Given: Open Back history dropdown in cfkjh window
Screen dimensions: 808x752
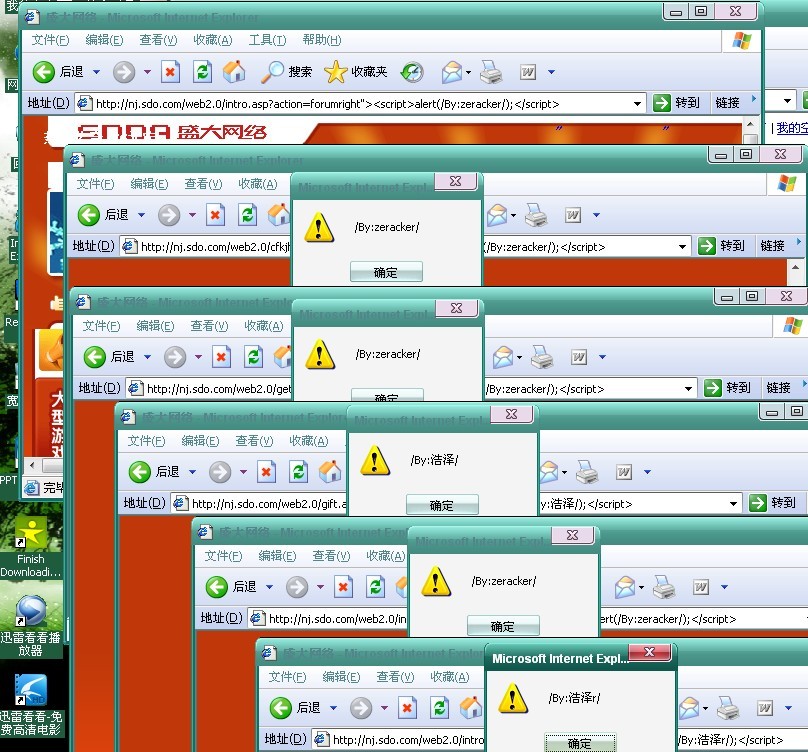Looking at the screenshot, I should (141, 215).
